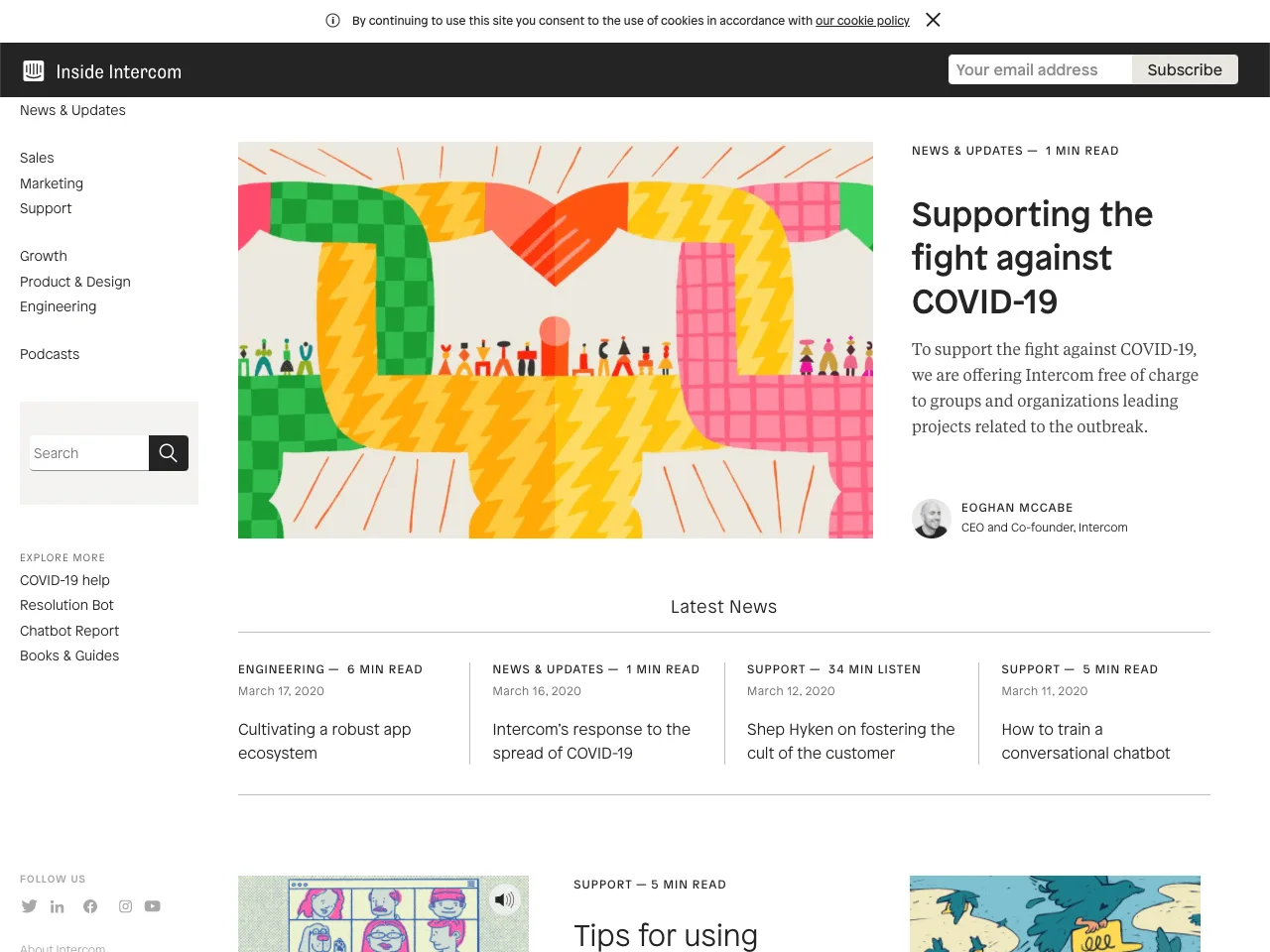Open the YouTube social icon
Image resolution: width=1270 pixels, height=952 pixels.
click(x=153, y=906)
